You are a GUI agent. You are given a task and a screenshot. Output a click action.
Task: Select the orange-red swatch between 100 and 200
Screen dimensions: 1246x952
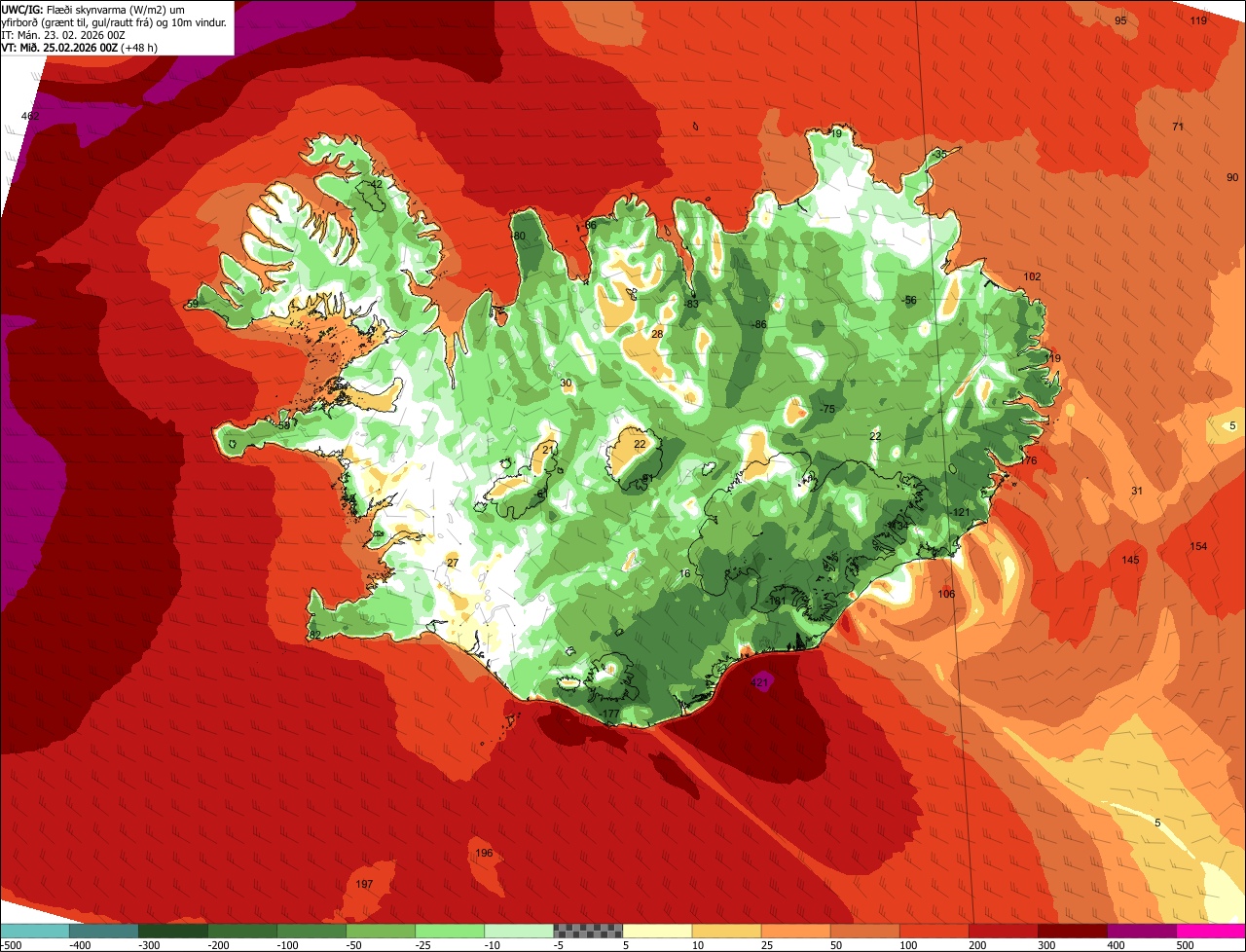(x=933, y=931)
